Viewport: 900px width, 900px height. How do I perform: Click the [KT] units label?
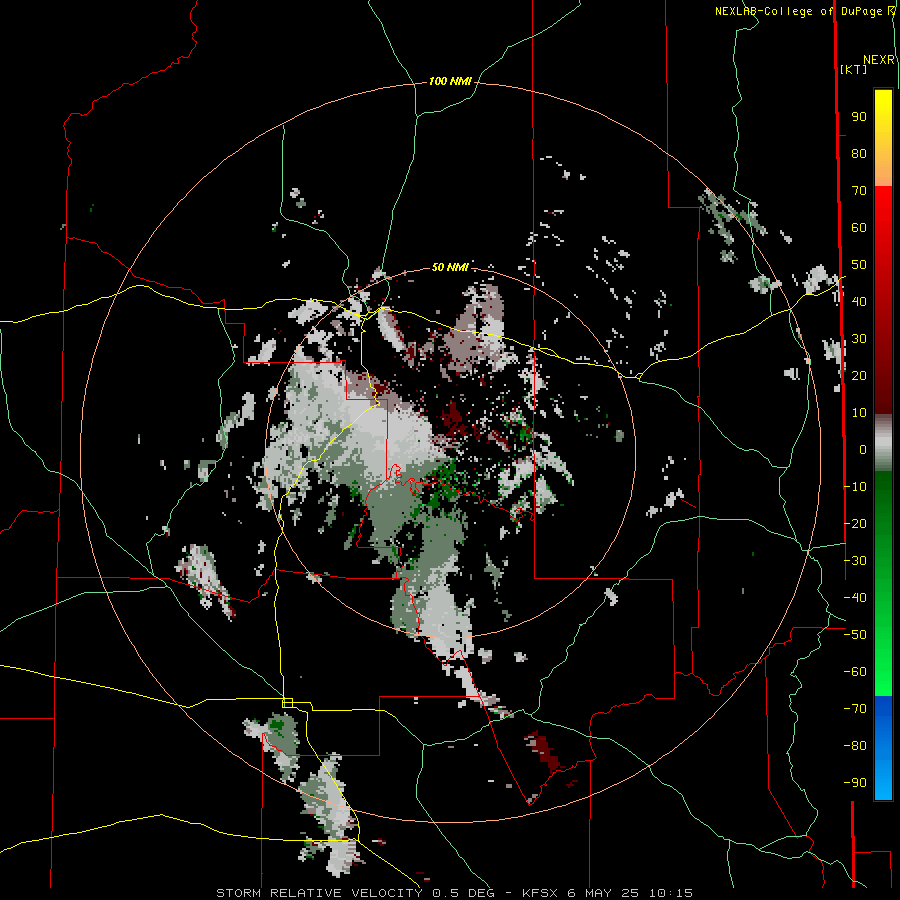(853, 69)
